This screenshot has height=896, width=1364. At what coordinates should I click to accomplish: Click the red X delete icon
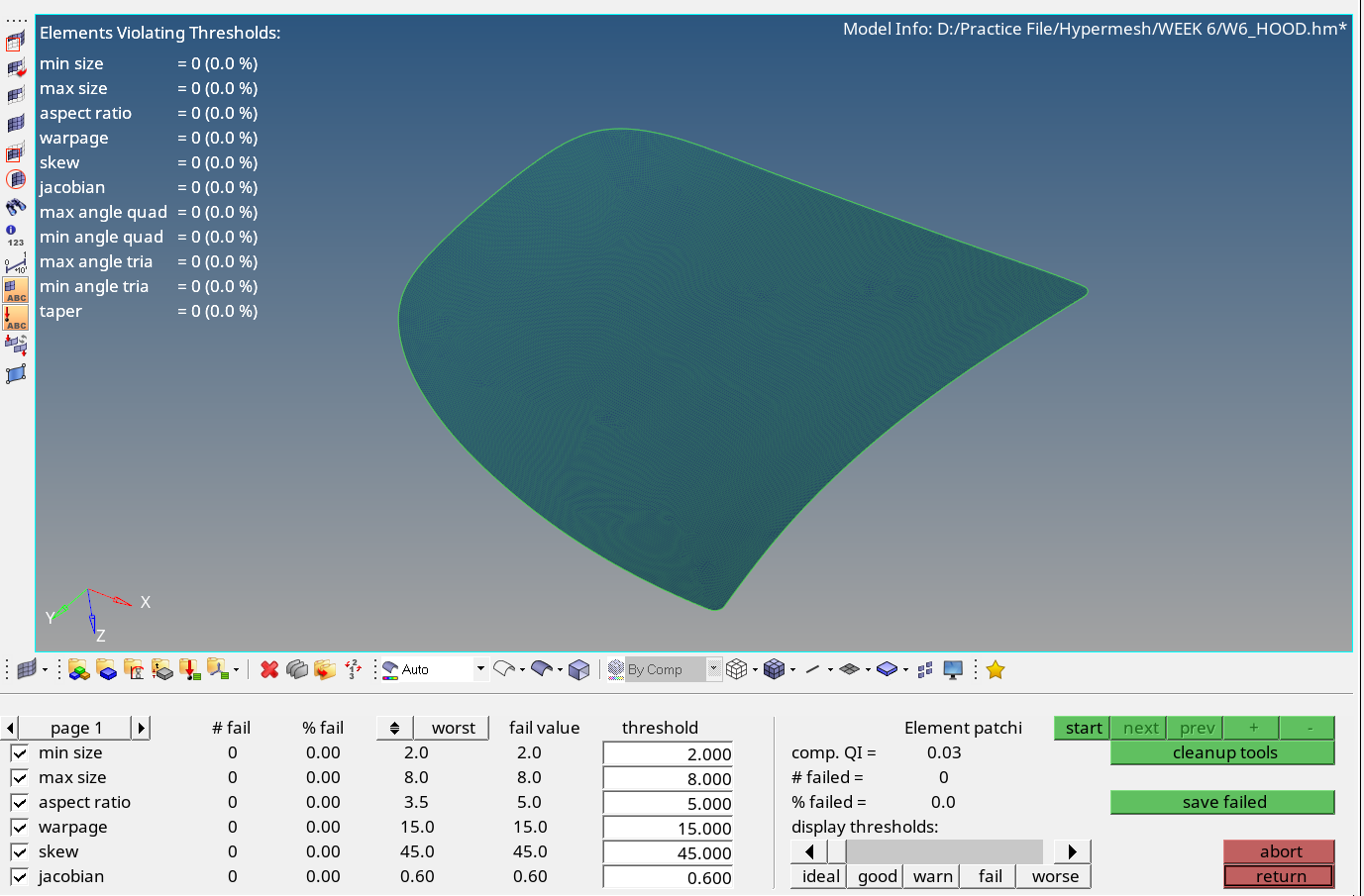pos(268,670)
